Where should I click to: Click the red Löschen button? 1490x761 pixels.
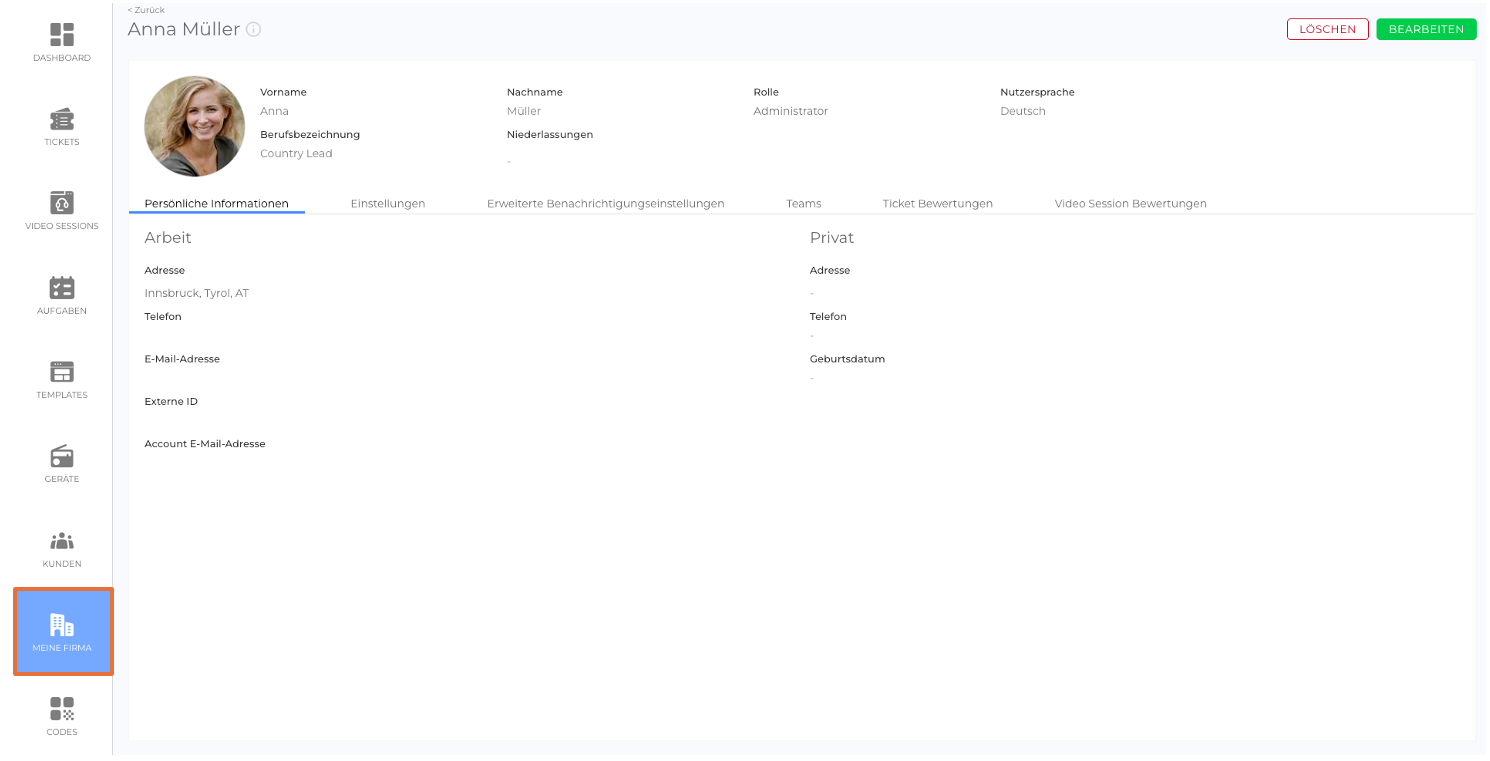(1327, 29)
